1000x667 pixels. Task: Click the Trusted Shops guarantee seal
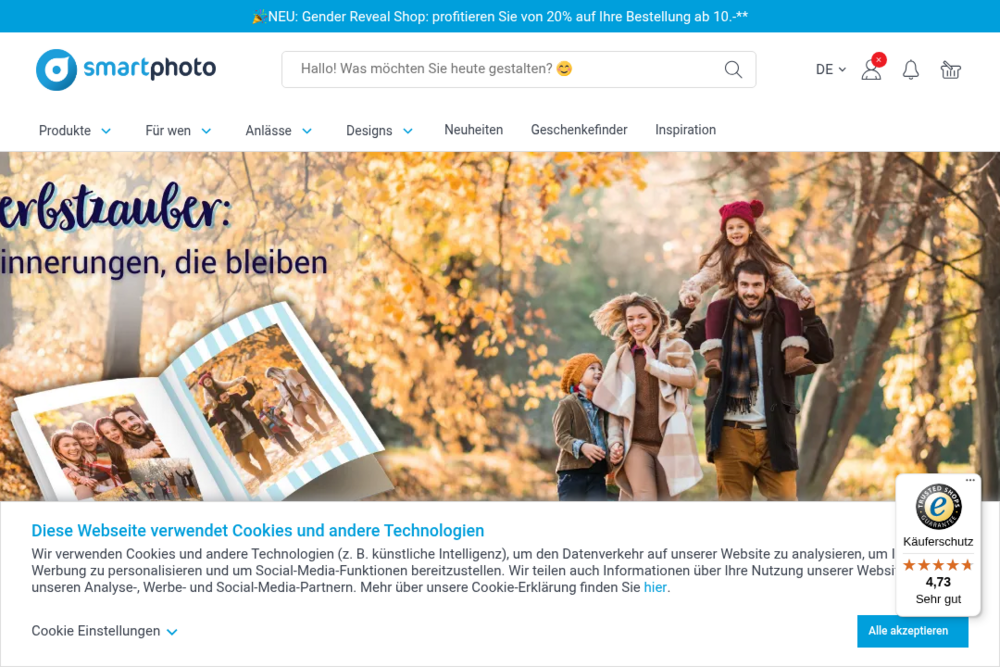[x=938, y=507]
